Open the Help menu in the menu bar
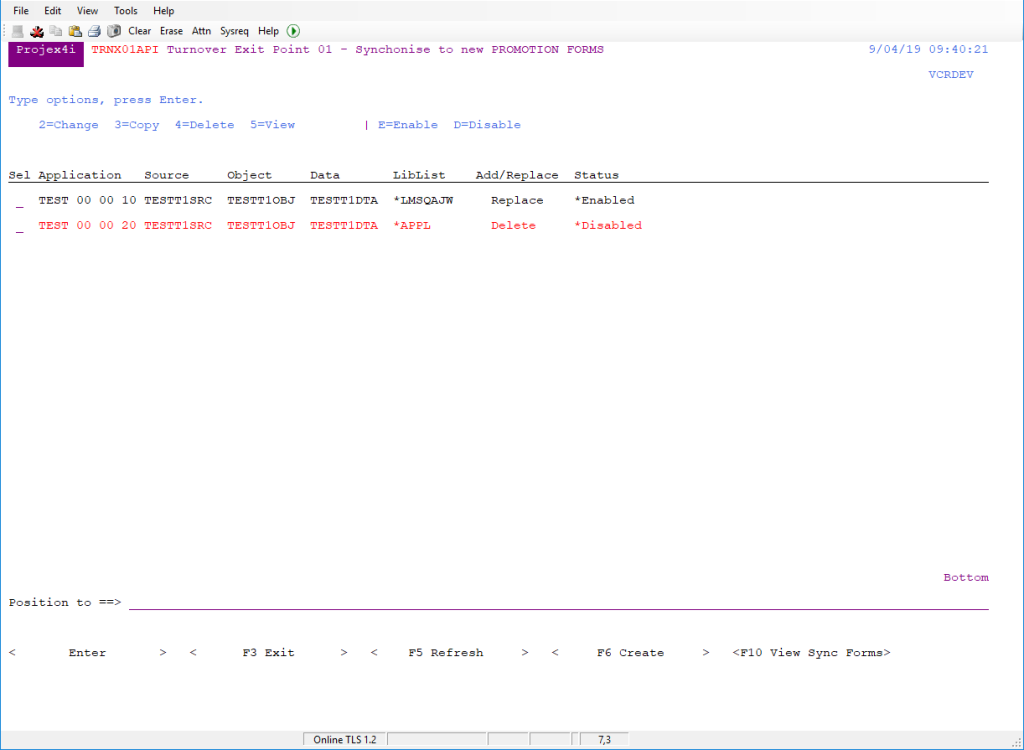 (163, 10)
